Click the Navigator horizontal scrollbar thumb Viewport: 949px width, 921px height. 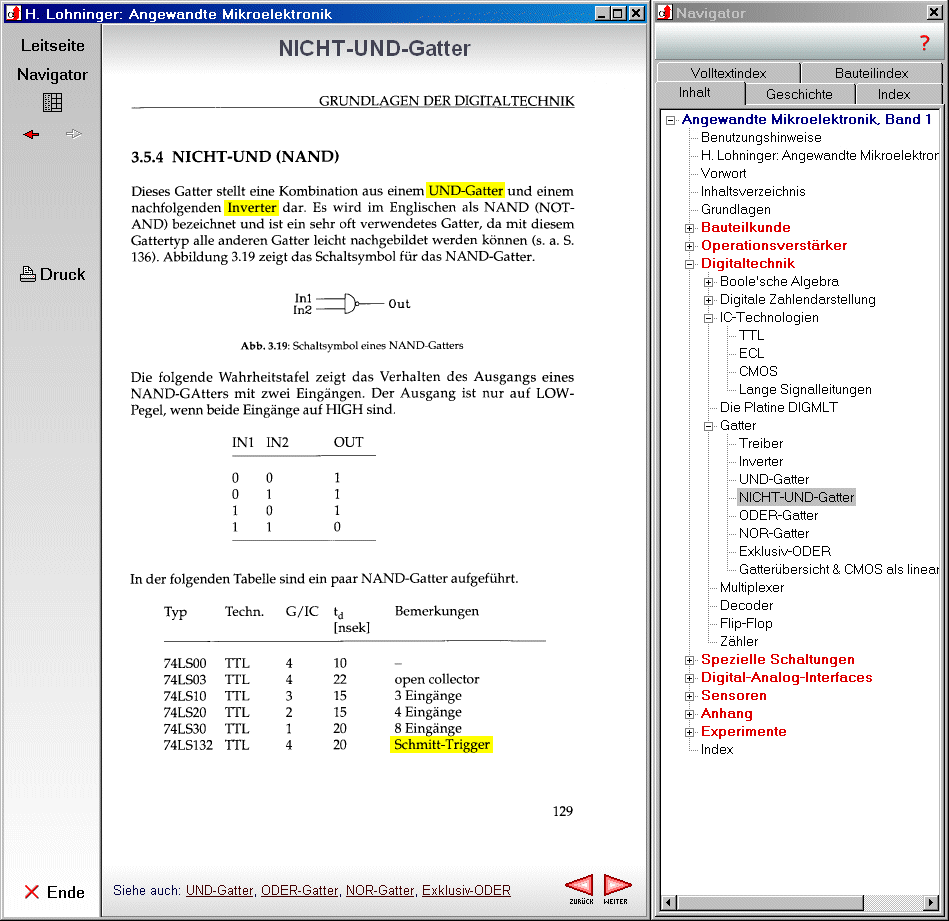[x=769, y=903]
